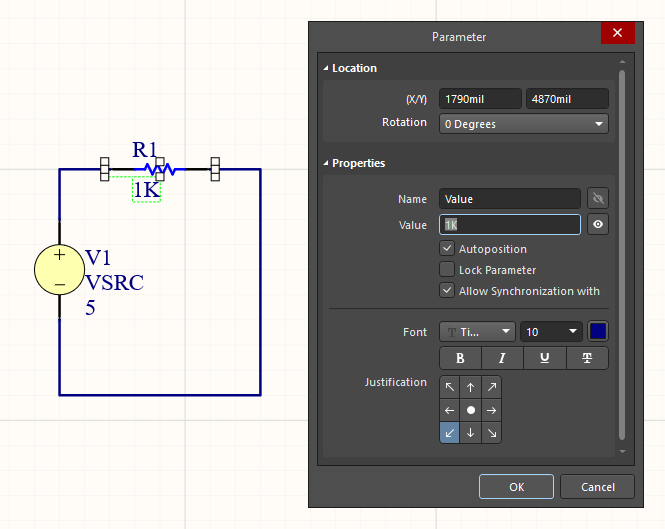Viewport: 665px width, 529px height.
Task: Select the VSRC text label
Action: pyautogui.click(x=115, y=283)
